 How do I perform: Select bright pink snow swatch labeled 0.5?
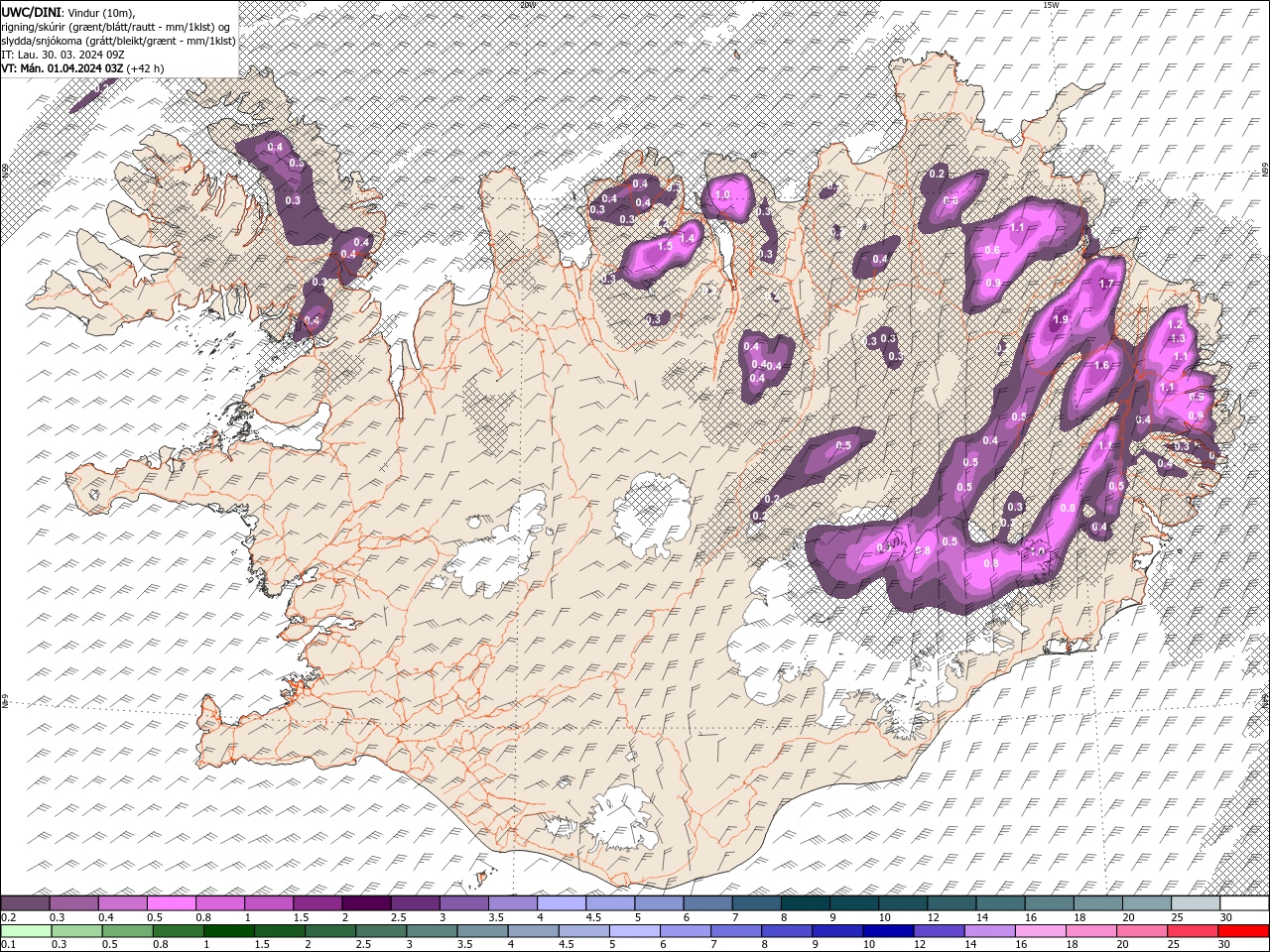pos(172,903)
